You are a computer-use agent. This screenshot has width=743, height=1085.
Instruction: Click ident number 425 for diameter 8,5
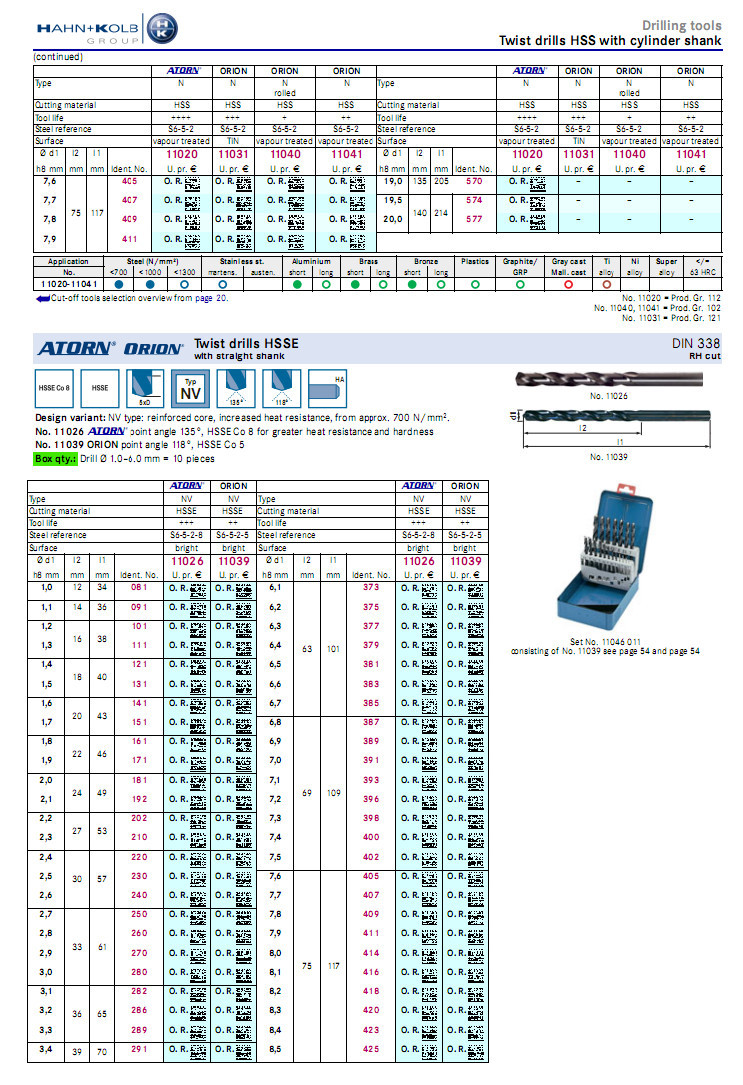pos(371,1050)
